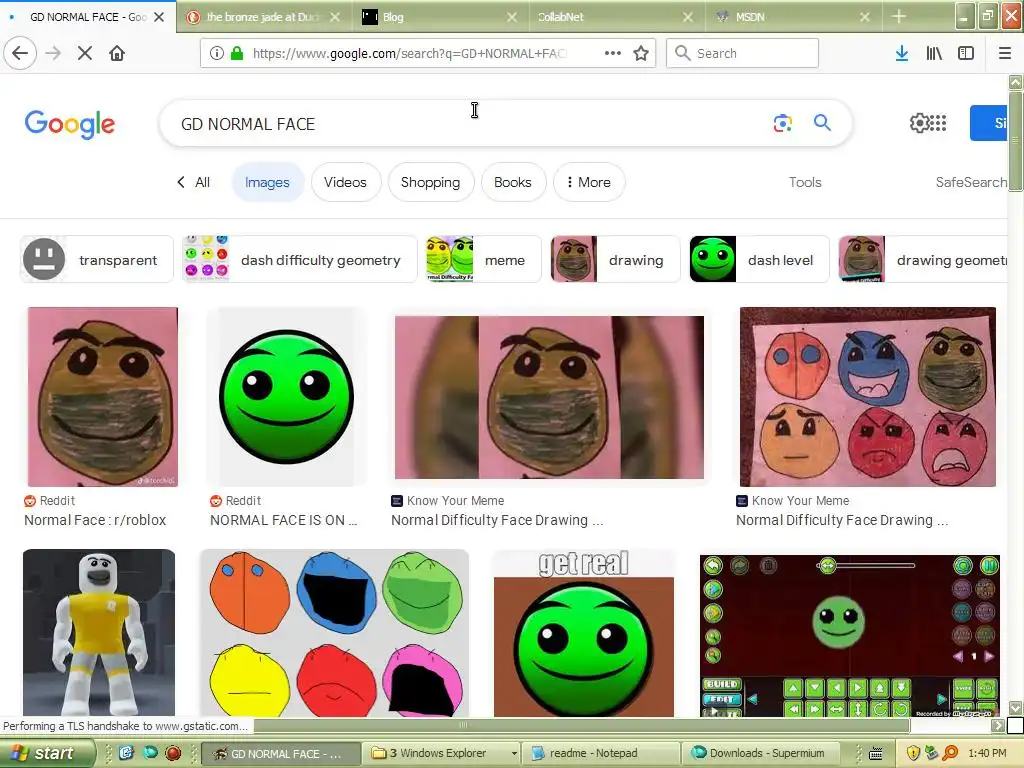Open the Roblox yellow shirt character thumbnail
Viewport: 1024px width, 768px height.
tap(99, 633)
